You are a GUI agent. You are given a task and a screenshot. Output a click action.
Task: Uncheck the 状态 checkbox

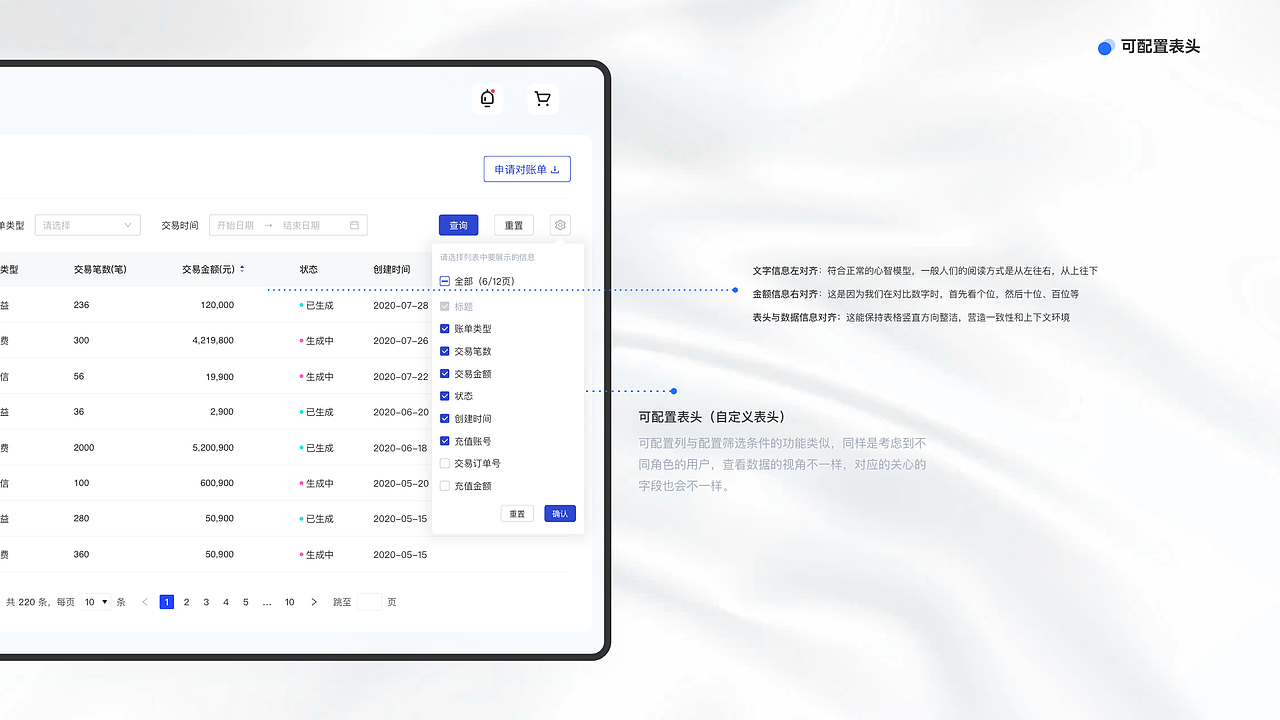point(445,396)
